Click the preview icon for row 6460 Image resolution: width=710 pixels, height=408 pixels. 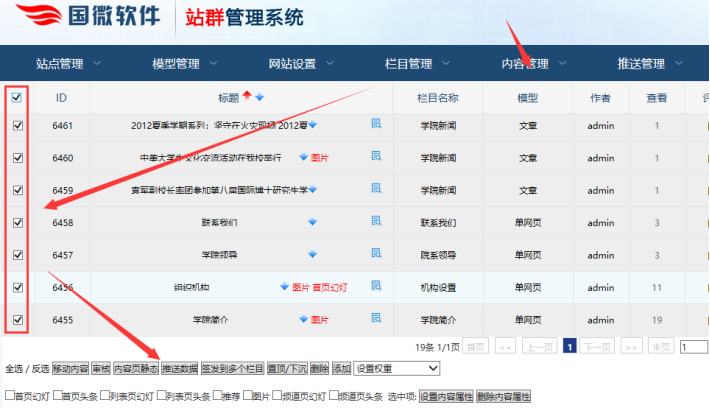tap(377, 157)
